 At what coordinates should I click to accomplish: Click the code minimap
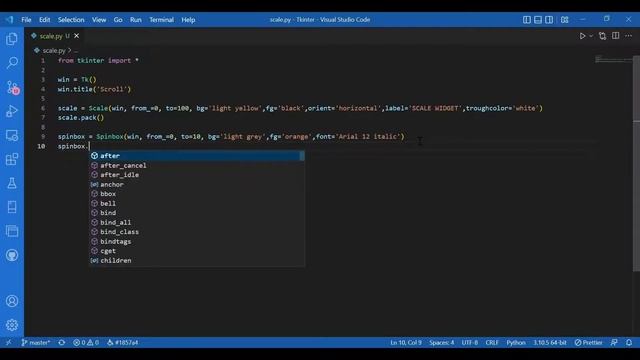[x=613, y=60]
